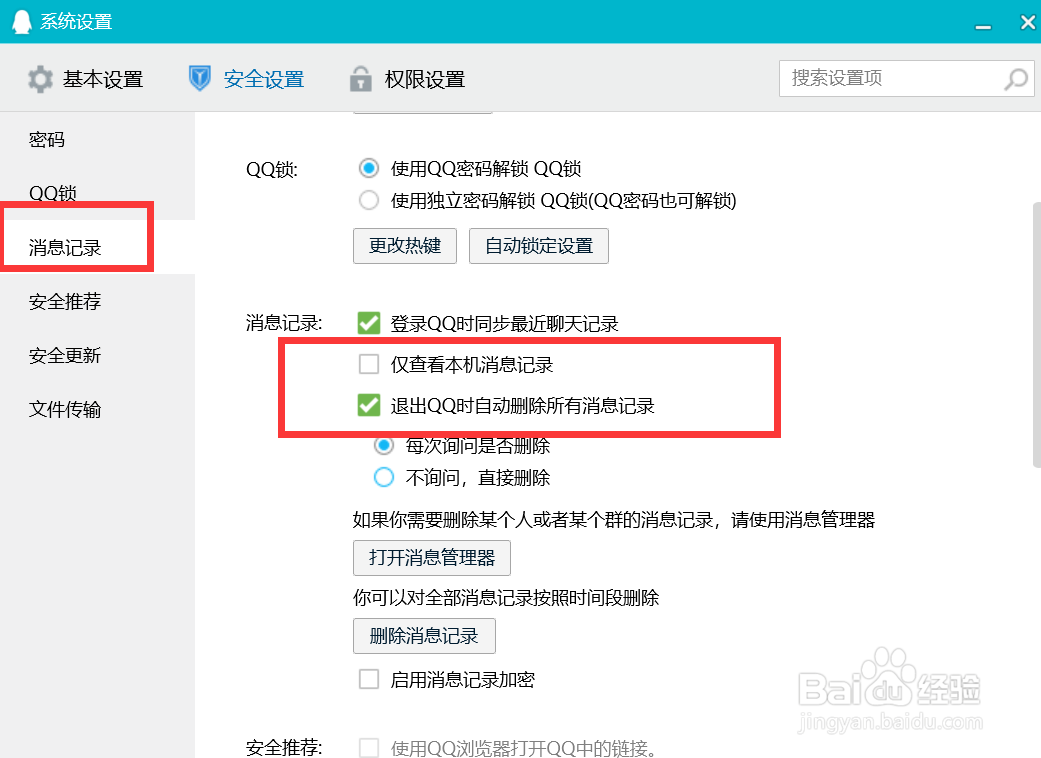Click the QQ penguin logo in title bar
The height and width of the screenshot is (758, 1041).
(22, 22)
